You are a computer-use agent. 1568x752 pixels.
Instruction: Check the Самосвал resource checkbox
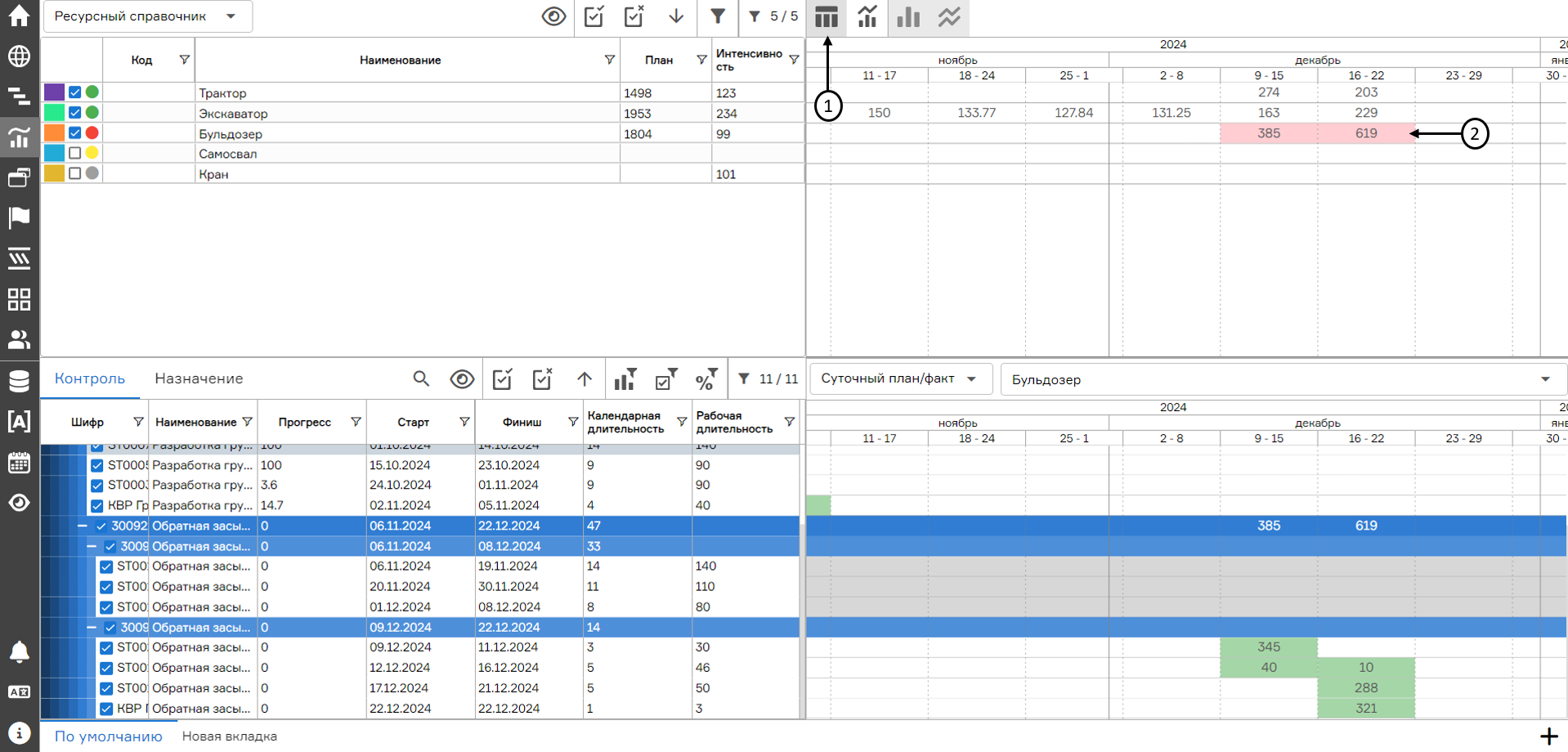point(75,153)
